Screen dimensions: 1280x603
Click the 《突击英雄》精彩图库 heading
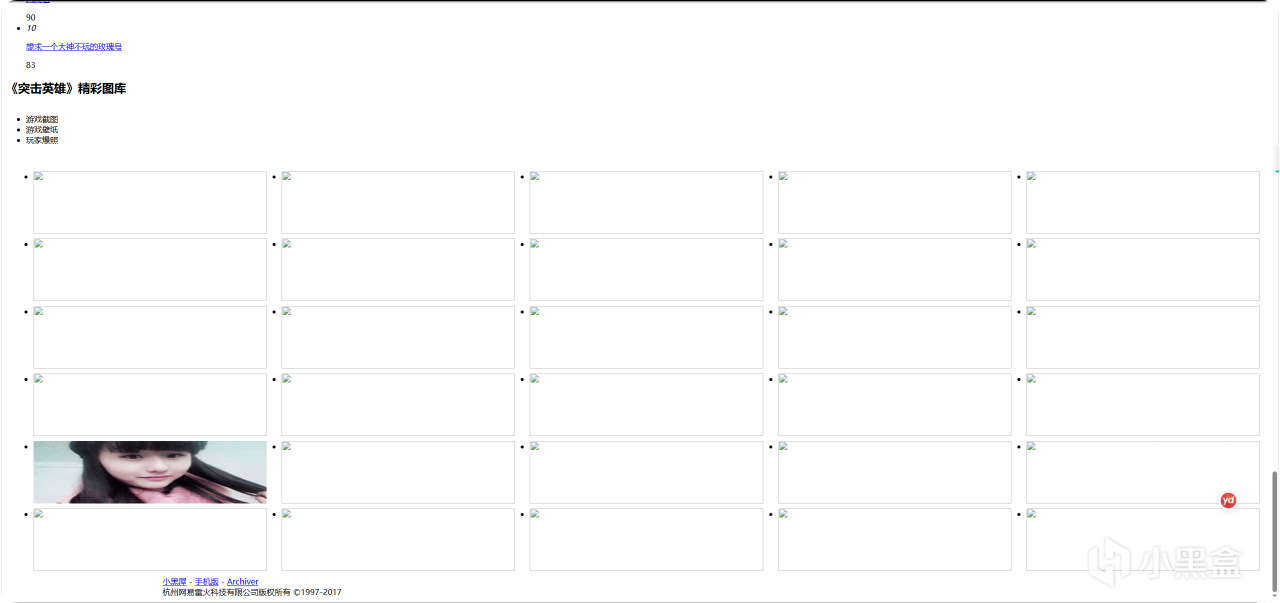pos(66,89)
